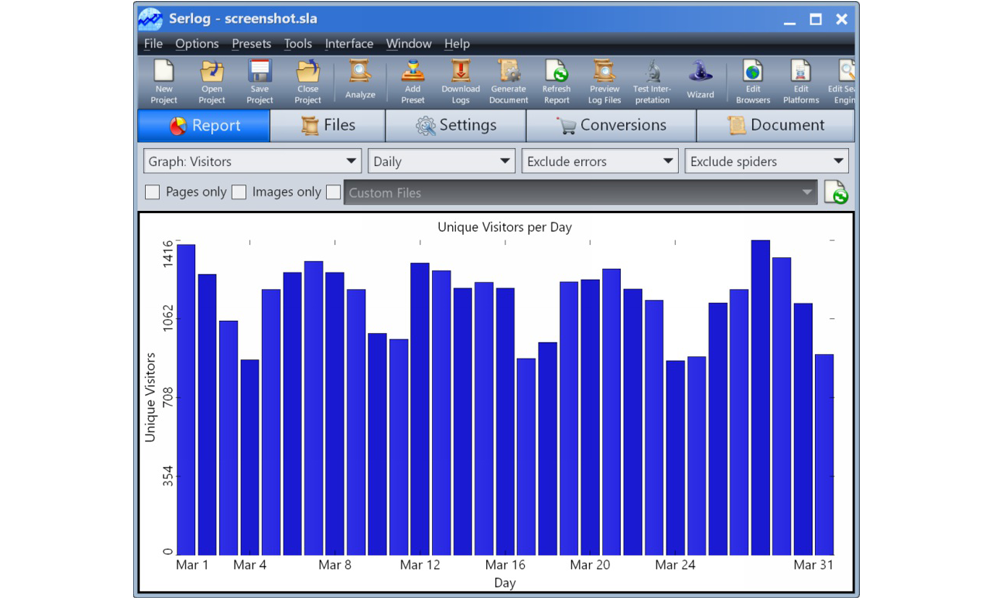Expand the Exclude spiders dropdown

pyautogui.click(x=766, y=161)
